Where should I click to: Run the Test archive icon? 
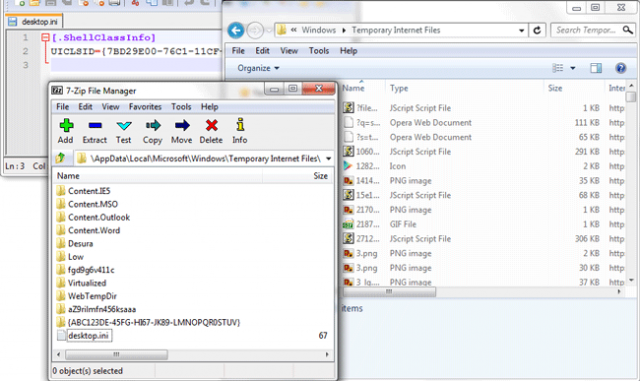(x=124, y=126)
